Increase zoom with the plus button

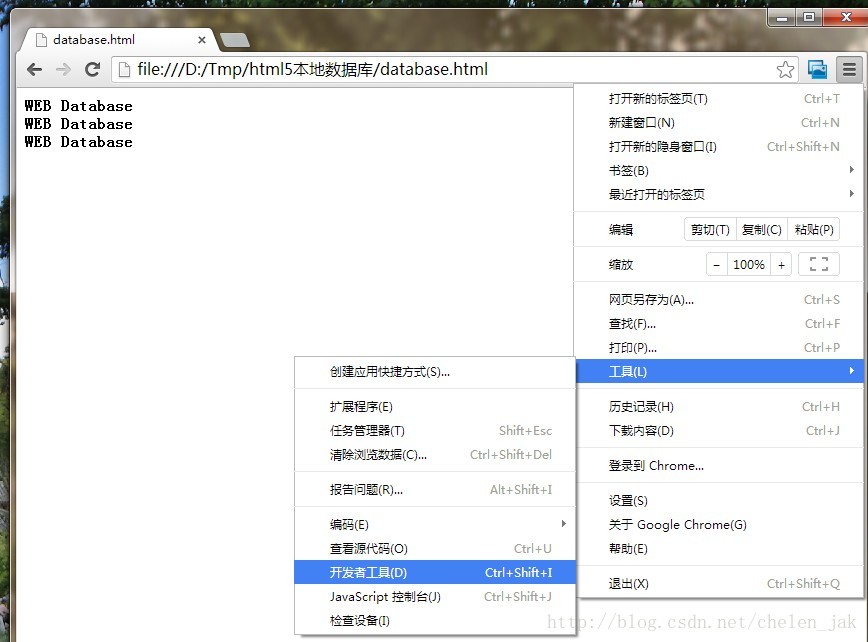[x=781, y=265]
